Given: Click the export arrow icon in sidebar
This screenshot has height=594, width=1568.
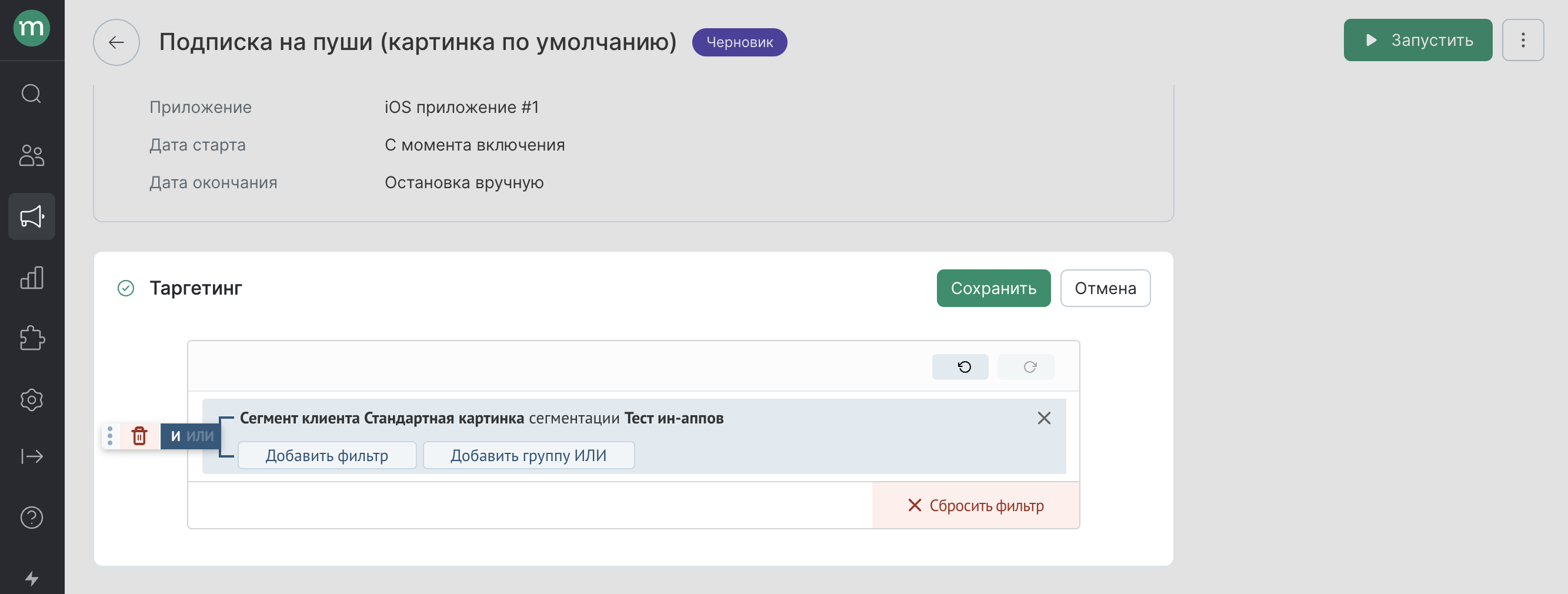Looking at the screenshot, I should [x=32, y=456].
